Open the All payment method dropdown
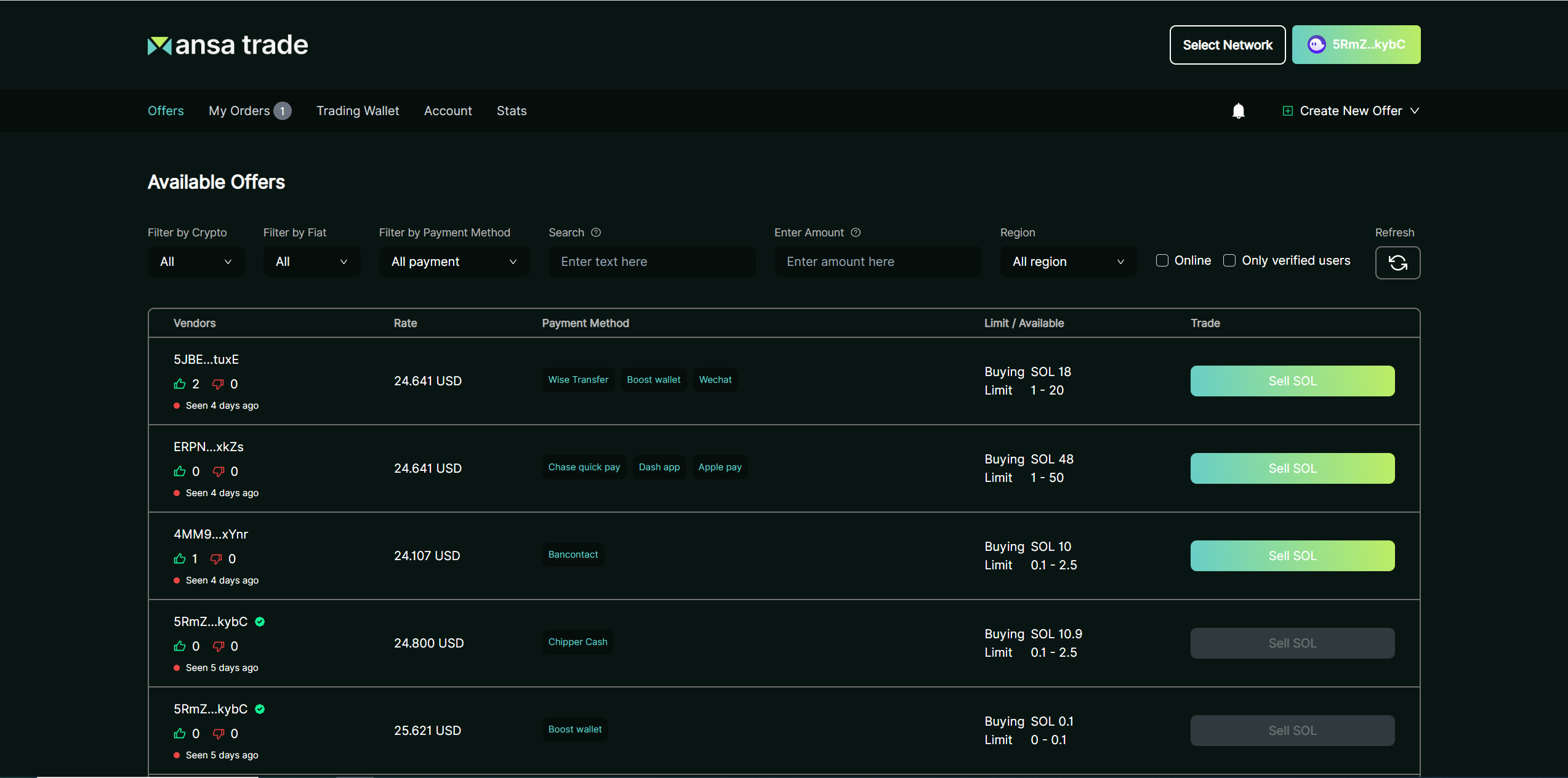 point(454,262)
